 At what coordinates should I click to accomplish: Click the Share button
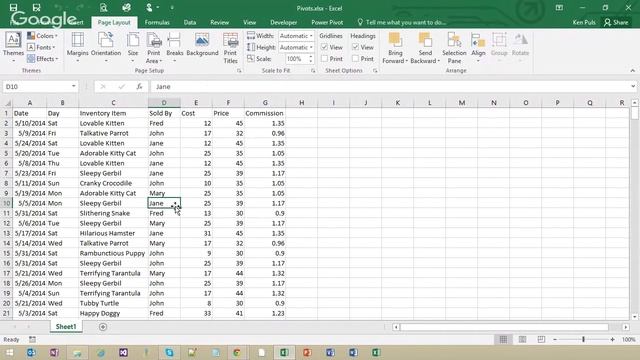click(616, 22)
